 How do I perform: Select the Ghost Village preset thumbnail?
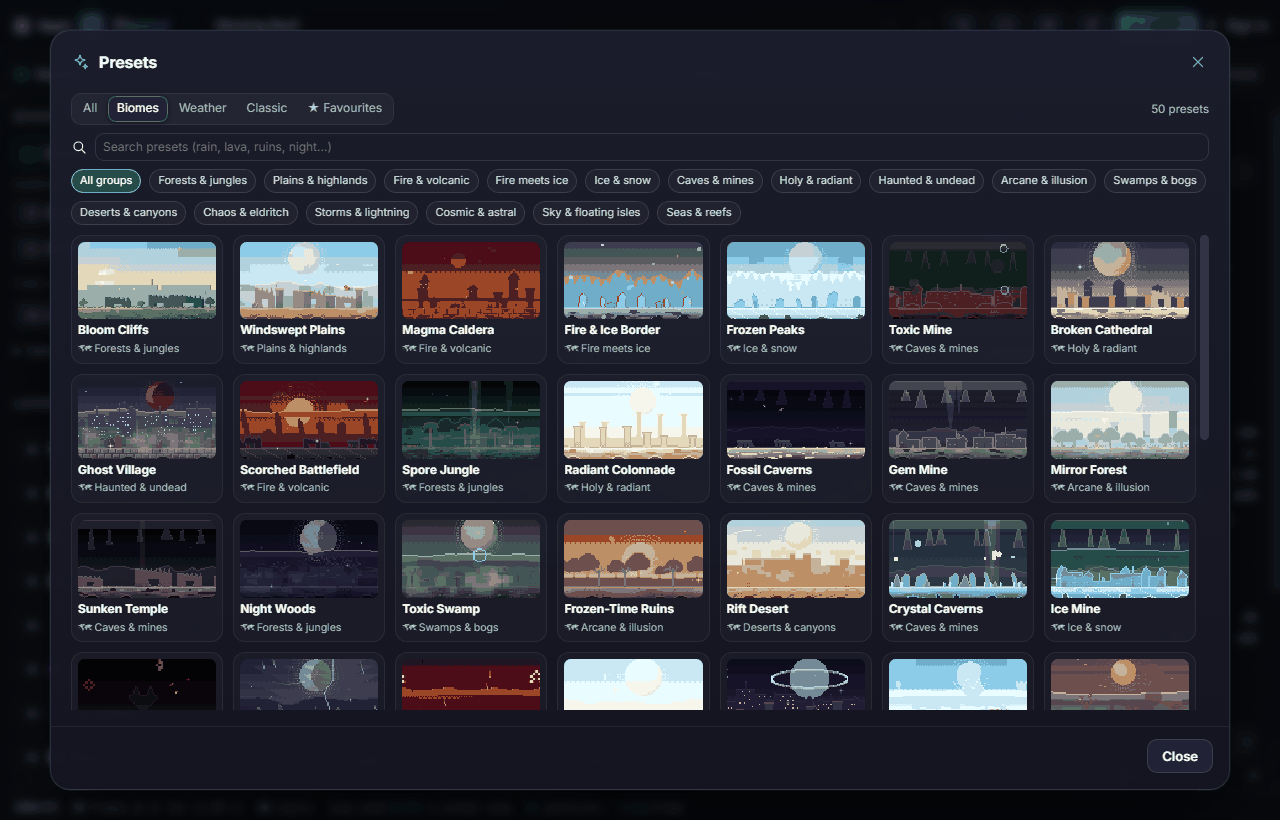[147, 420]
